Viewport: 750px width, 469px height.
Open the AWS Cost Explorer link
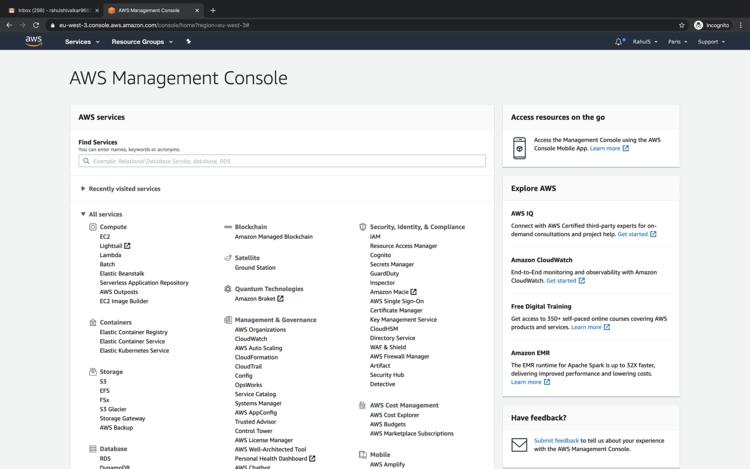pyautogui.click(x=394, y=415)
